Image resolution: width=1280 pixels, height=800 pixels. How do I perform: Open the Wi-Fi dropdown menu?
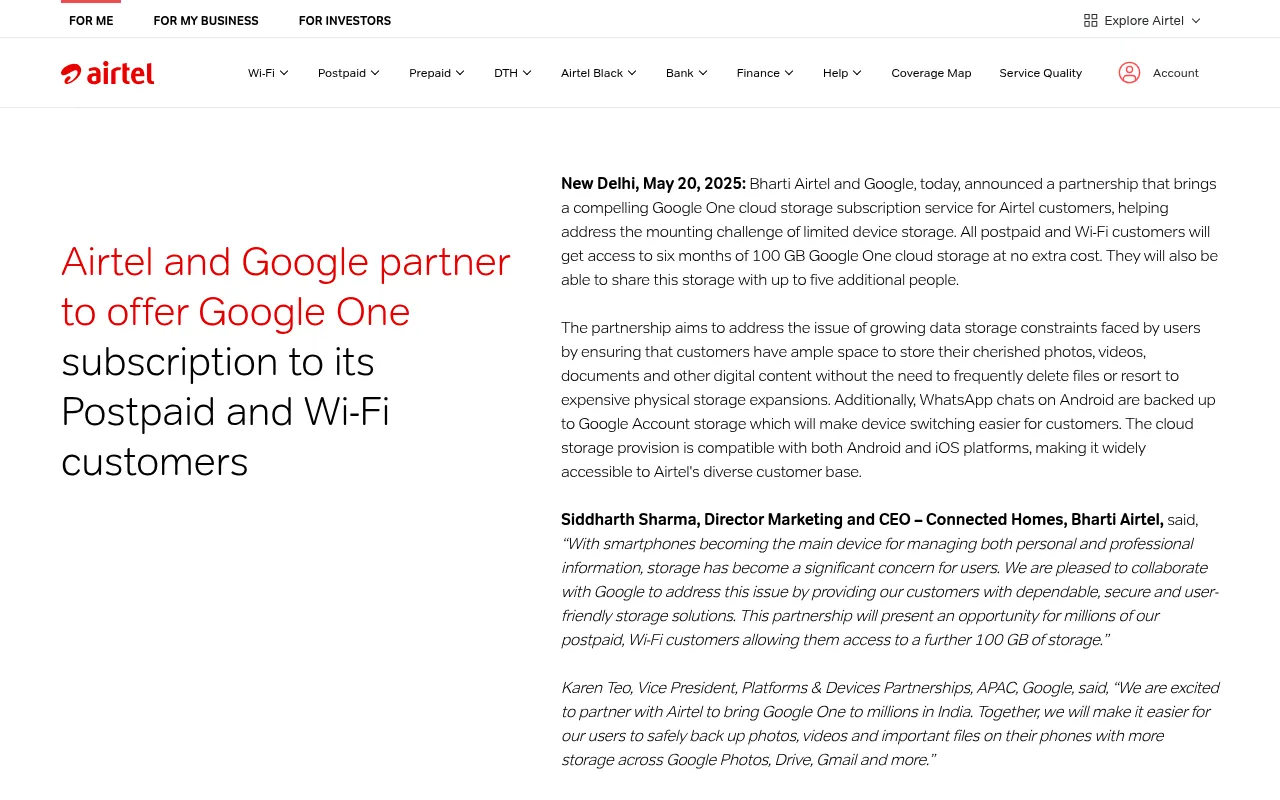pyautogui.click(x=268, y=73)
